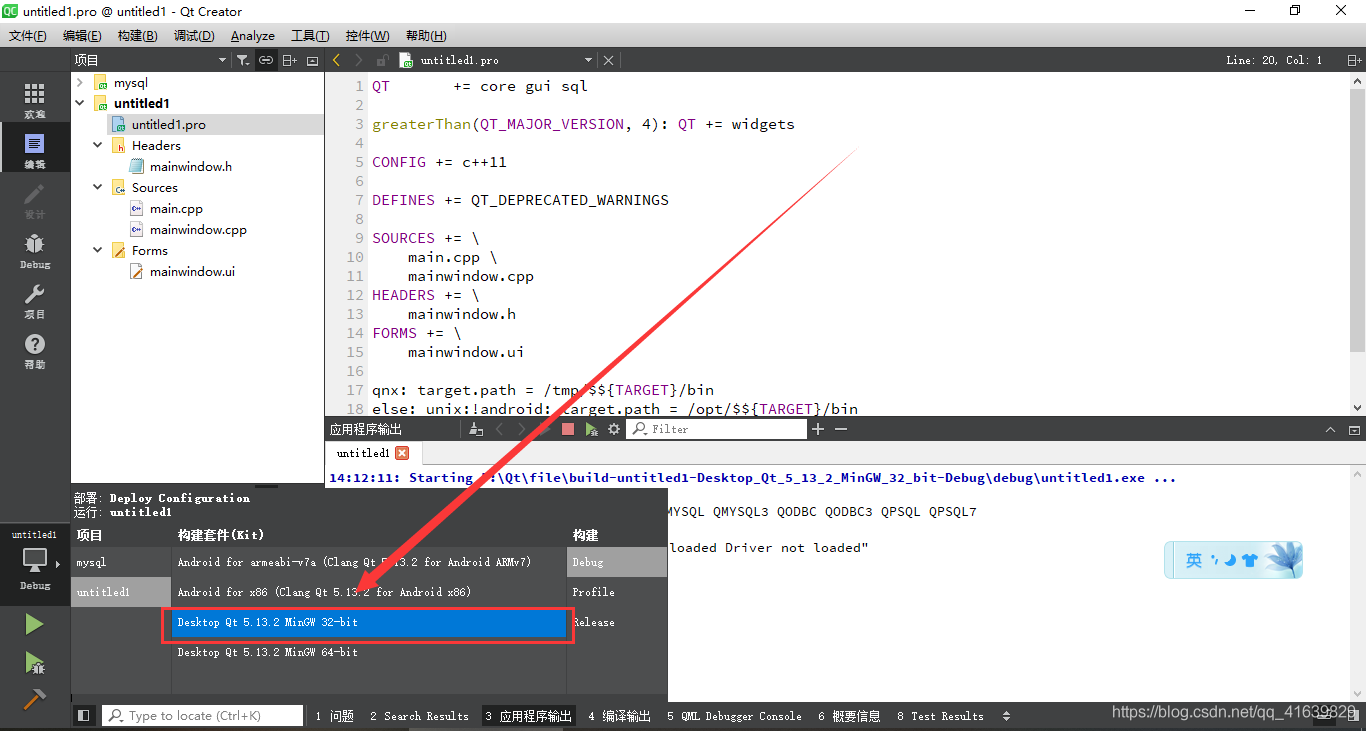Open the 工具(T) menu
The height and width of the screenshot is (731, 1366).
tap(310, 35)
